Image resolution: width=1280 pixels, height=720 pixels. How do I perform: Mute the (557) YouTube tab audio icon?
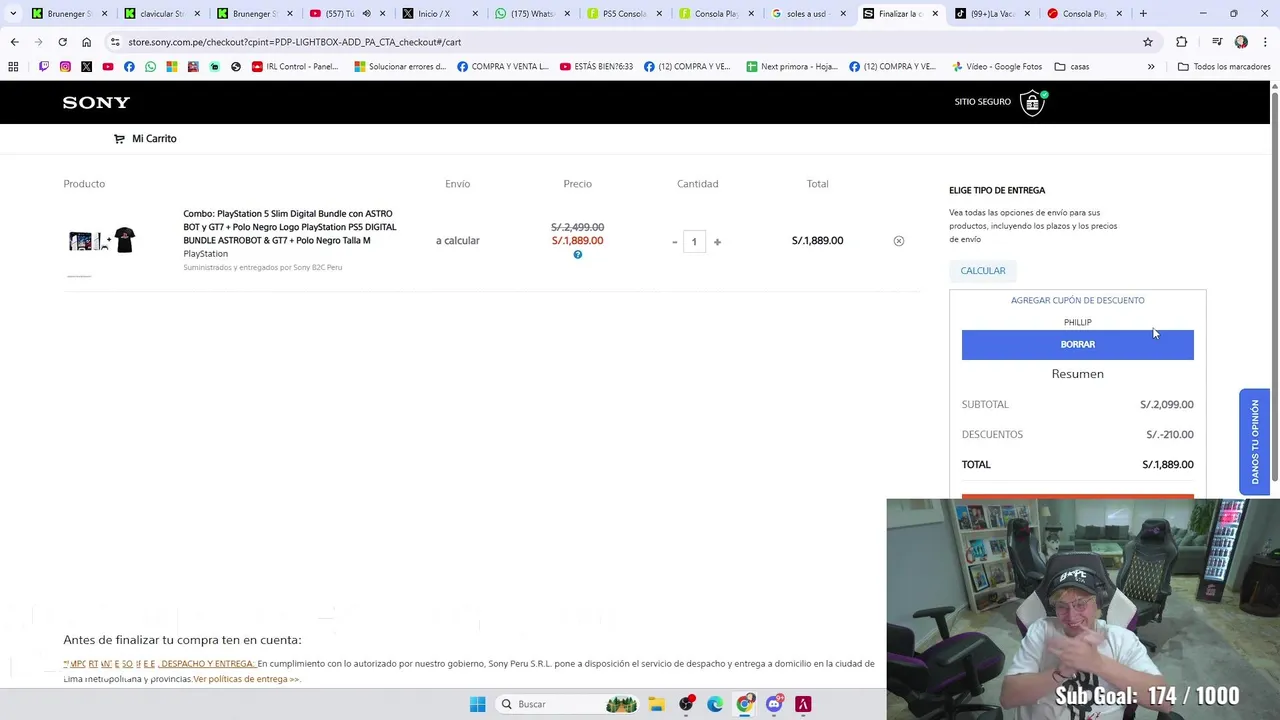tap(366, 14)
